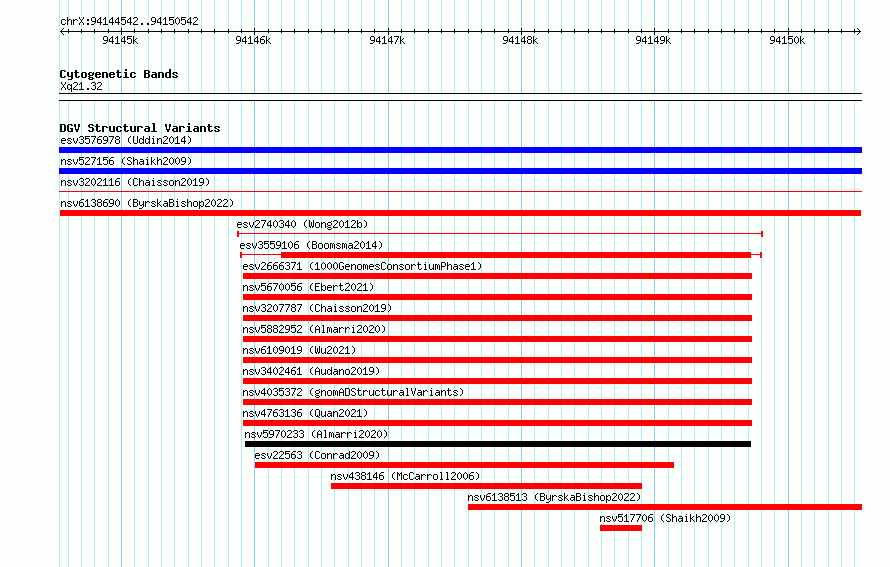The width and height of the screenshot is (890, 567).
Task: Click the DGV Structural Variants track title
Action: pos(140,128)
